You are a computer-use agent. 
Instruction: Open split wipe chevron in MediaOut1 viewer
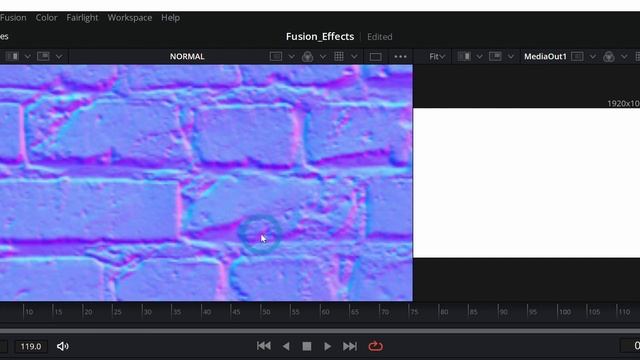pyautogui.click(x=480, y=56)
